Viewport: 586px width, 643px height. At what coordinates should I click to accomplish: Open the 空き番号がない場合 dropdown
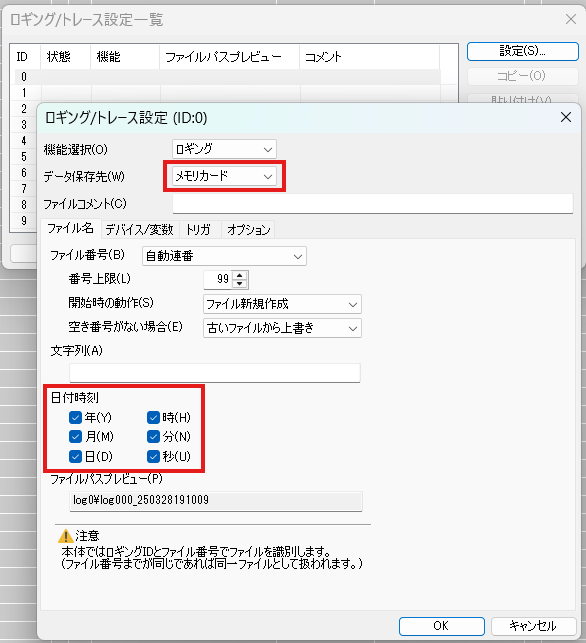[282, 328]
